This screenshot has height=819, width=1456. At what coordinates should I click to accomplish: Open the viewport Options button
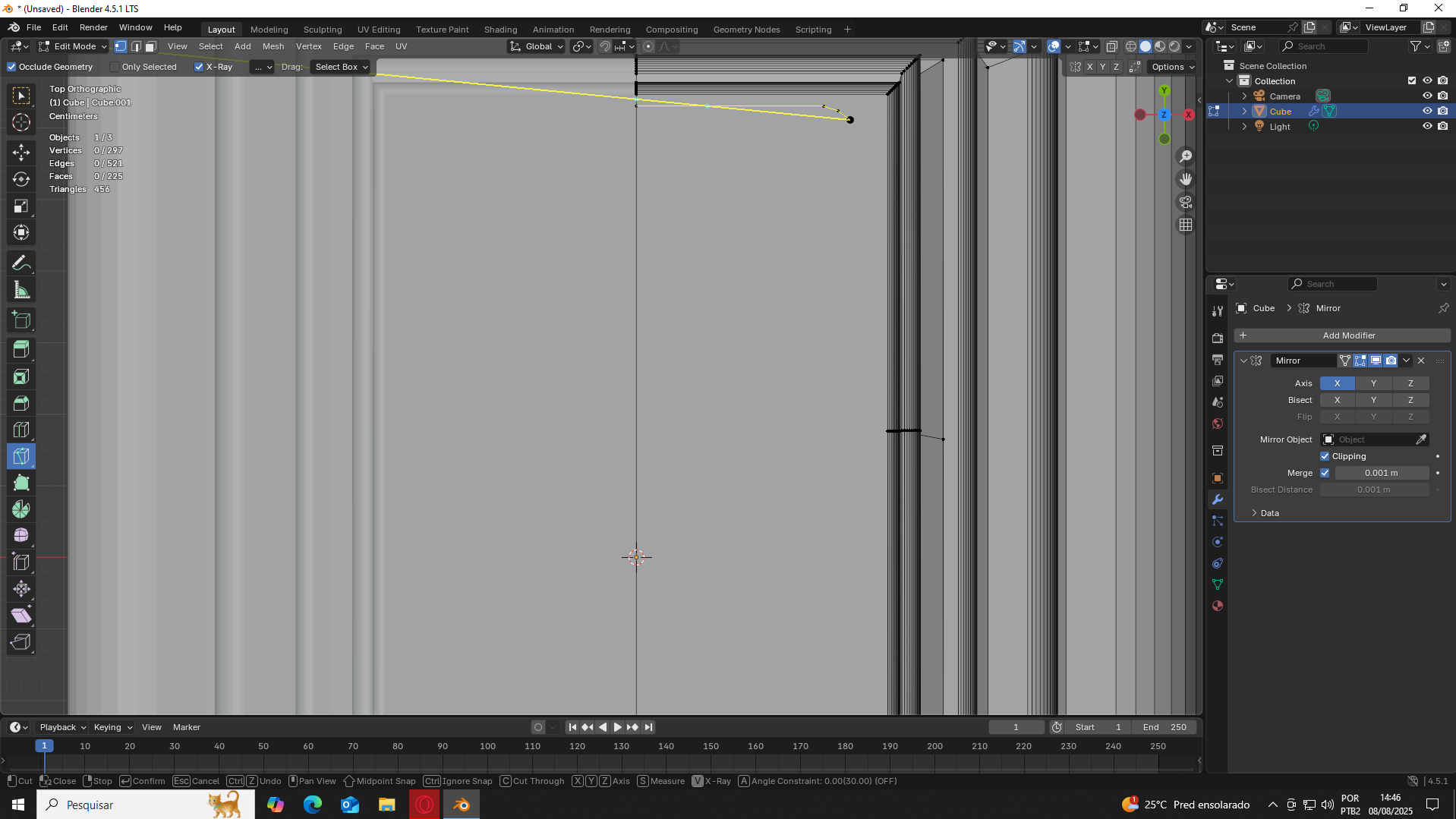pos(1172,67)
